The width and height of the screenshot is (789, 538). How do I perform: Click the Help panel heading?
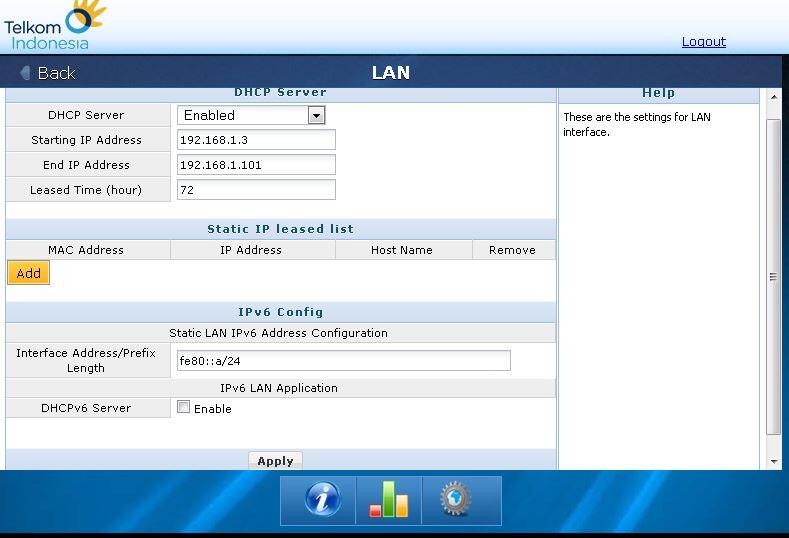(x=659, y=93)
